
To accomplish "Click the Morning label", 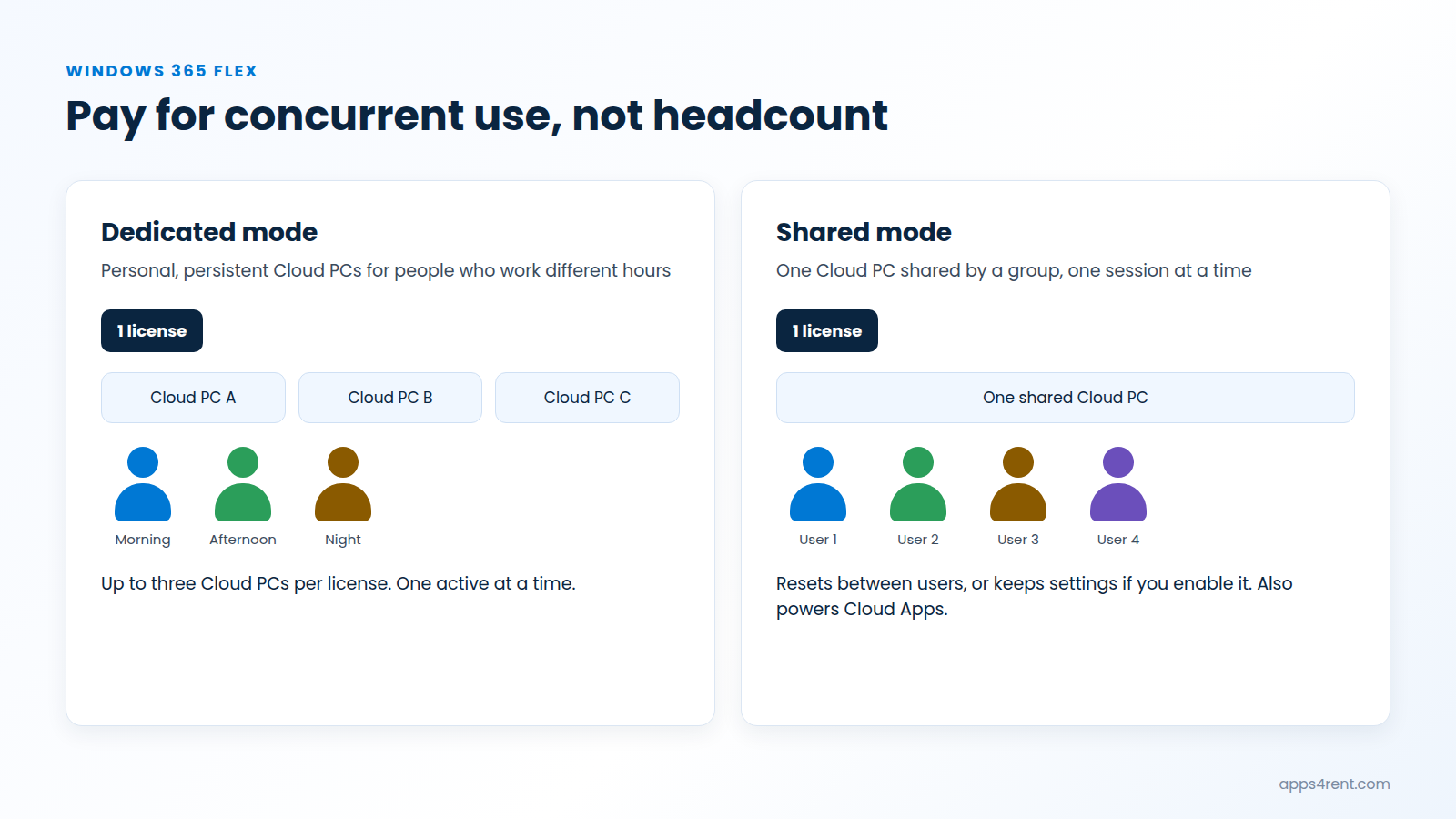I will [x=143, y=540].
